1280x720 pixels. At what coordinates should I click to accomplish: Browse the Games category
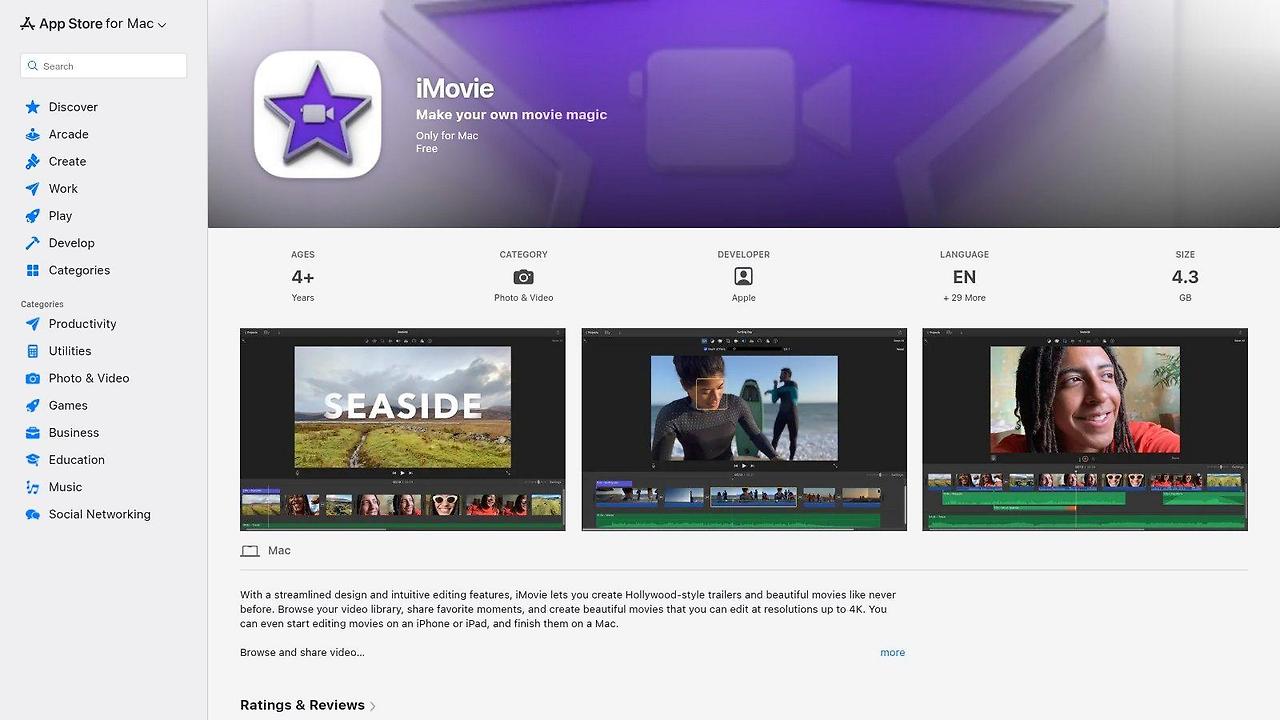click(68, 405)
